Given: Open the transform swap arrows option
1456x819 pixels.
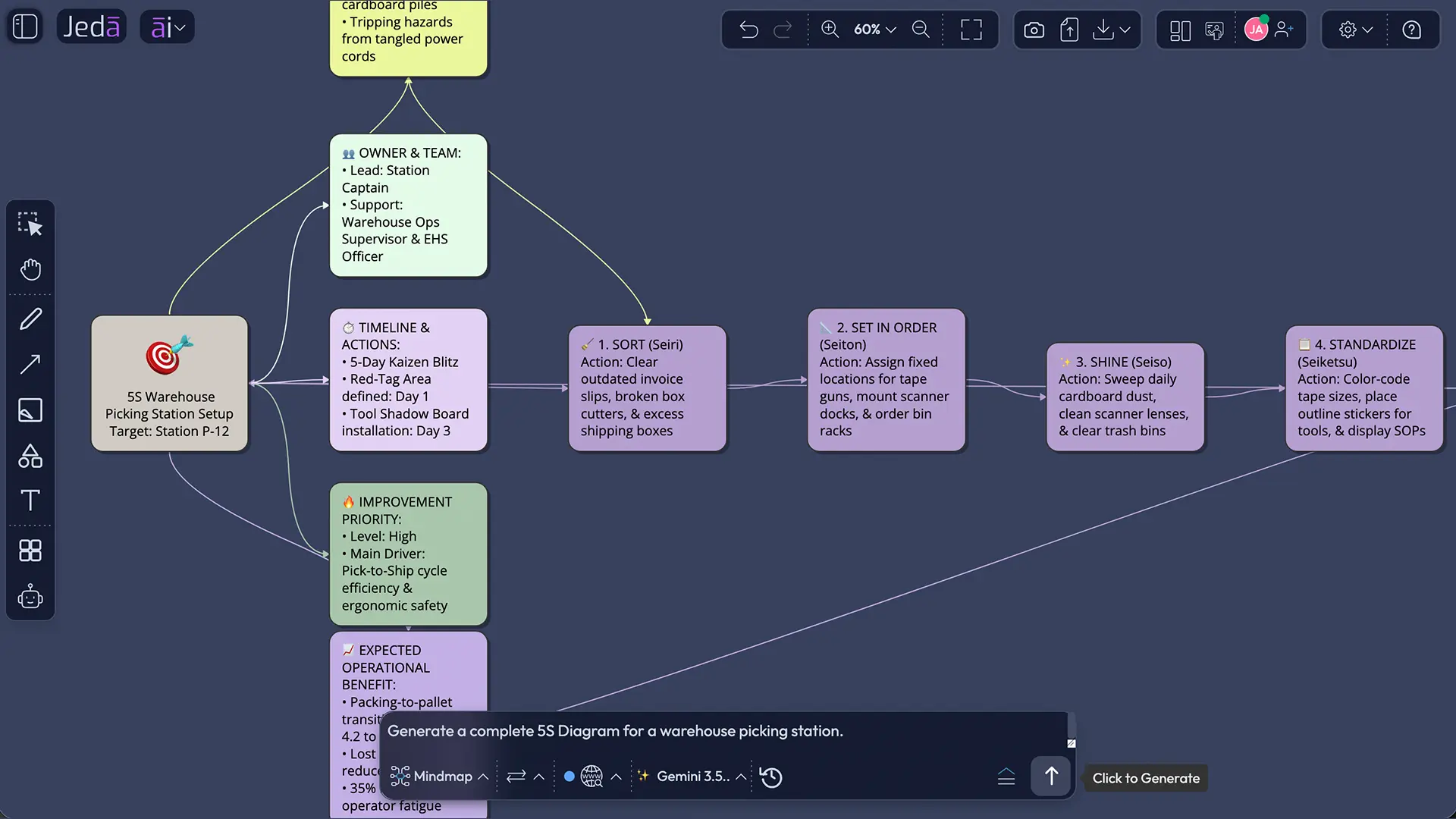Looking at the screenshot, I should 525,777.
